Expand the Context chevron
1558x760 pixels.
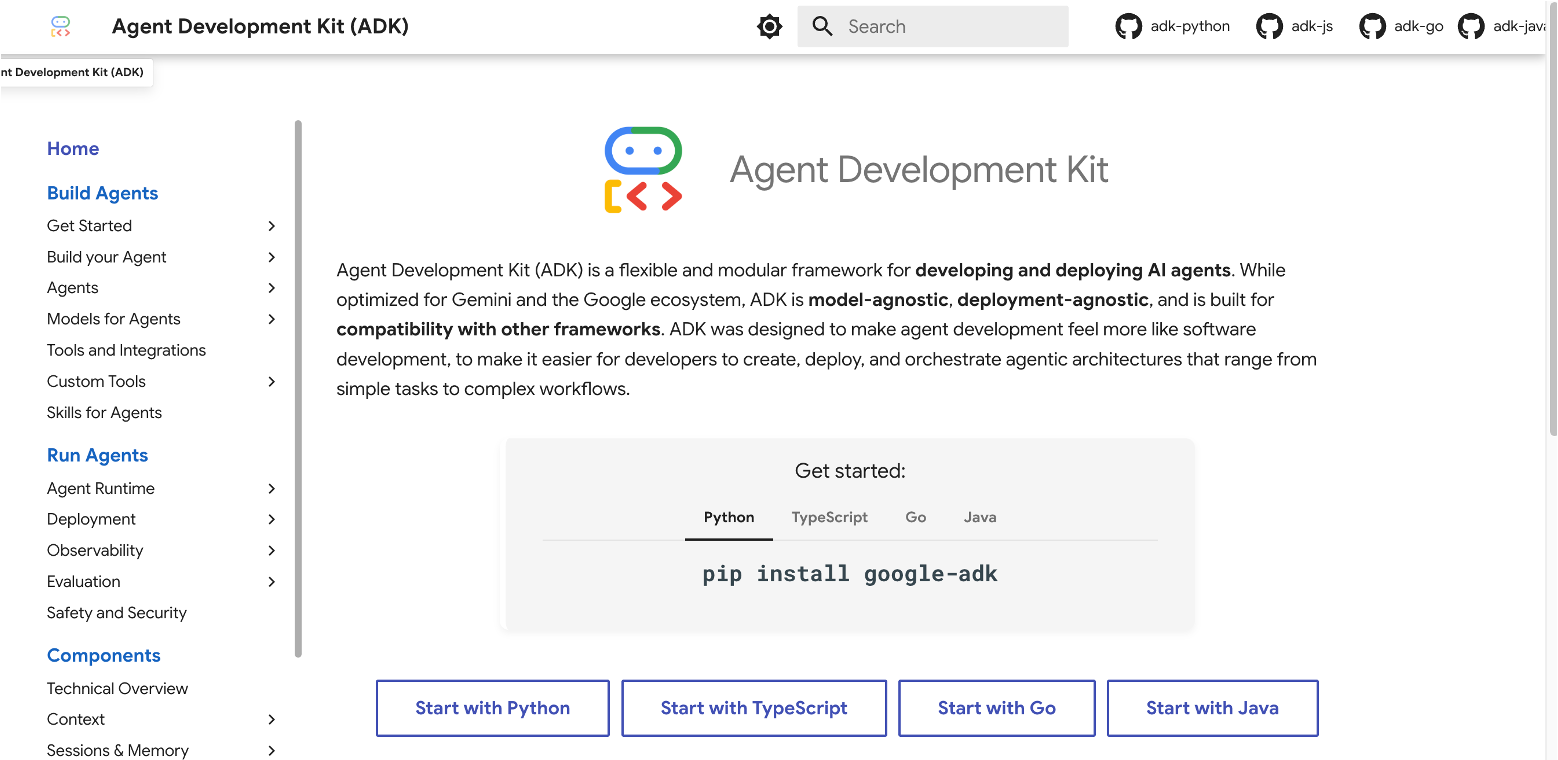click(x=271, y=719)
